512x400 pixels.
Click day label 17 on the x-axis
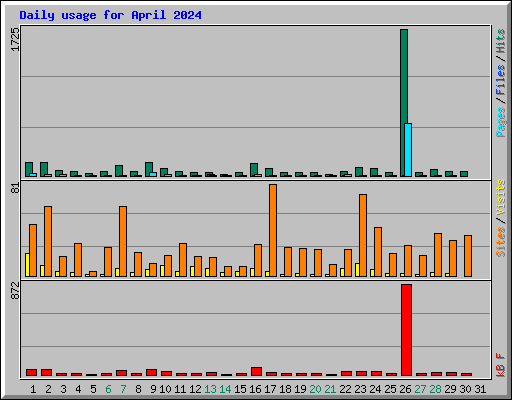270,389
